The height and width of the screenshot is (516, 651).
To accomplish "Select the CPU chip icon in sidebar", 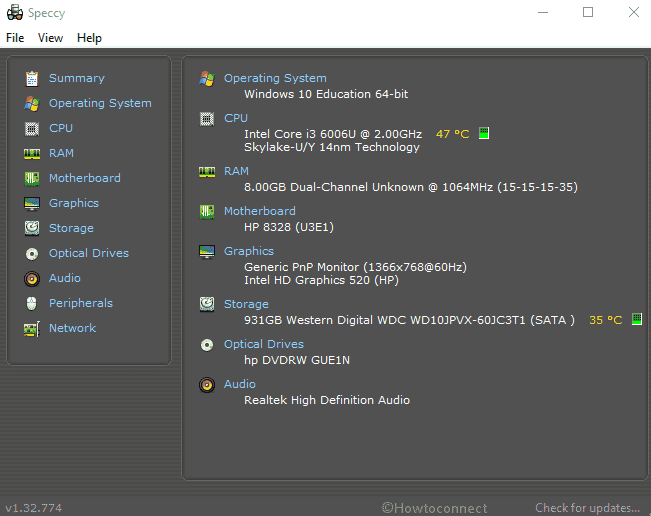I will click(x=32, y=129).
